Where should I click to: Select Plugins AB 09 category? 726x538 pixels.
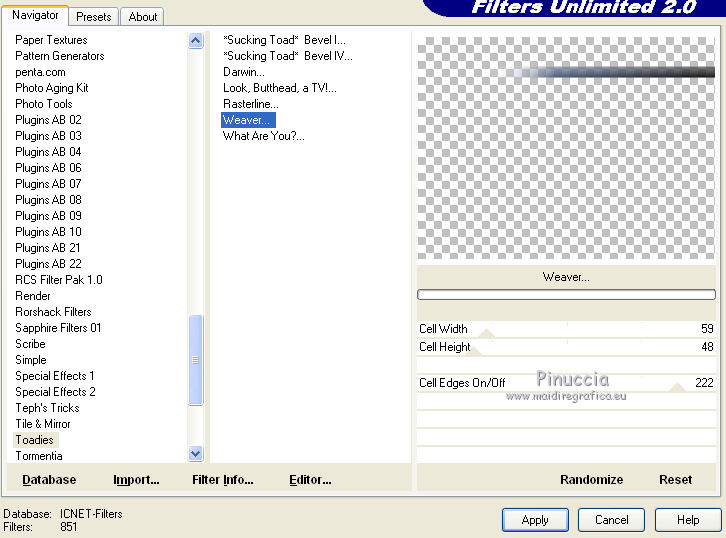coord(48,216)
